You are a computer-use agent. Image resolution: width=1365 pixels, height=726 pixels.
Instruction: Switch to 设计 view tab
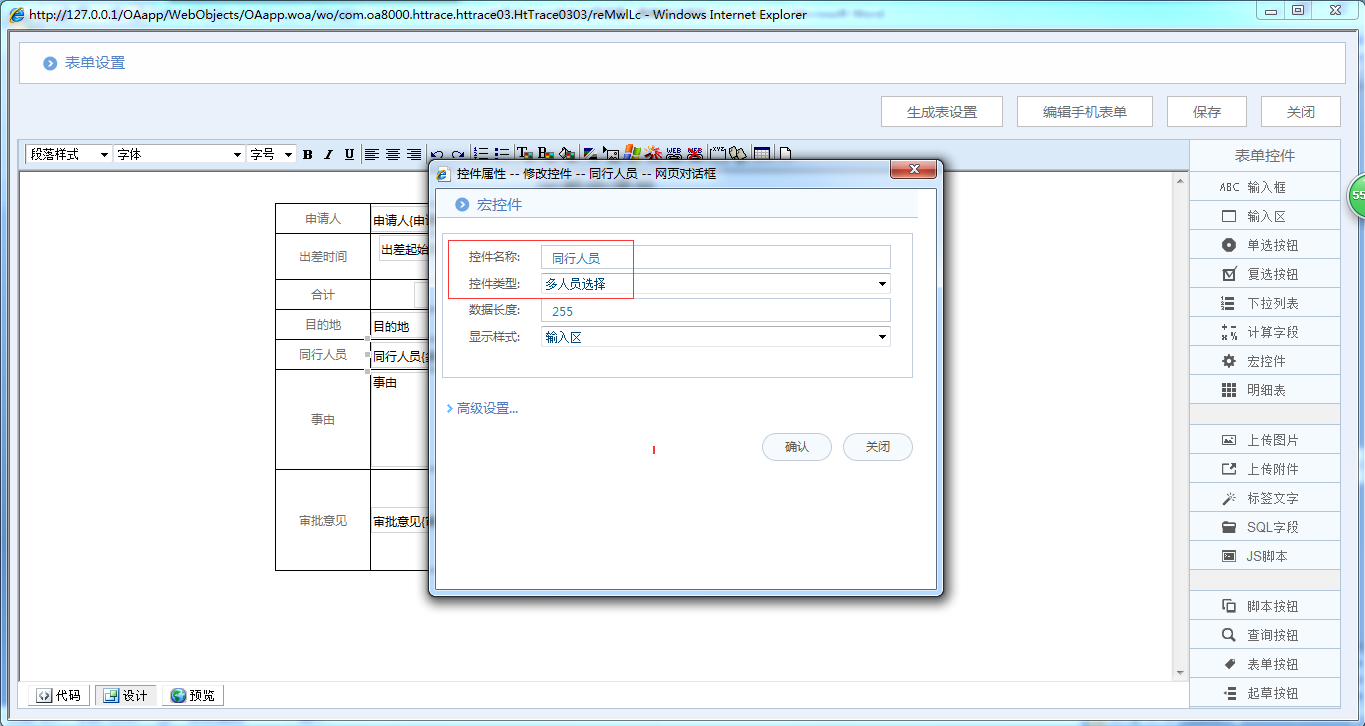coord(125,695)
